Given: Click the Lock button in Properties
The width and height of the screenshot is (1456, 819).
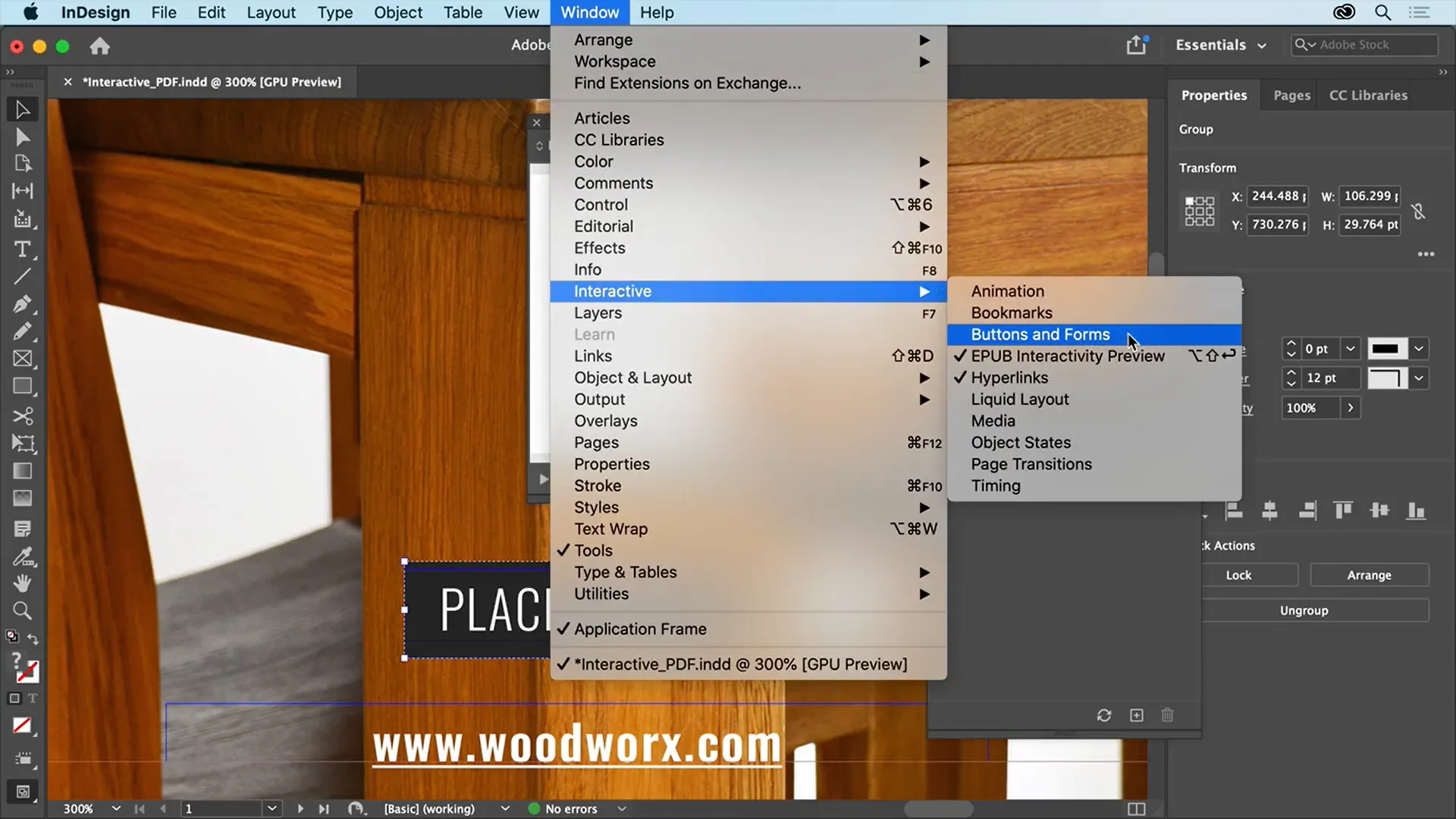Looking at the screenshot, I should [1238, 575].
